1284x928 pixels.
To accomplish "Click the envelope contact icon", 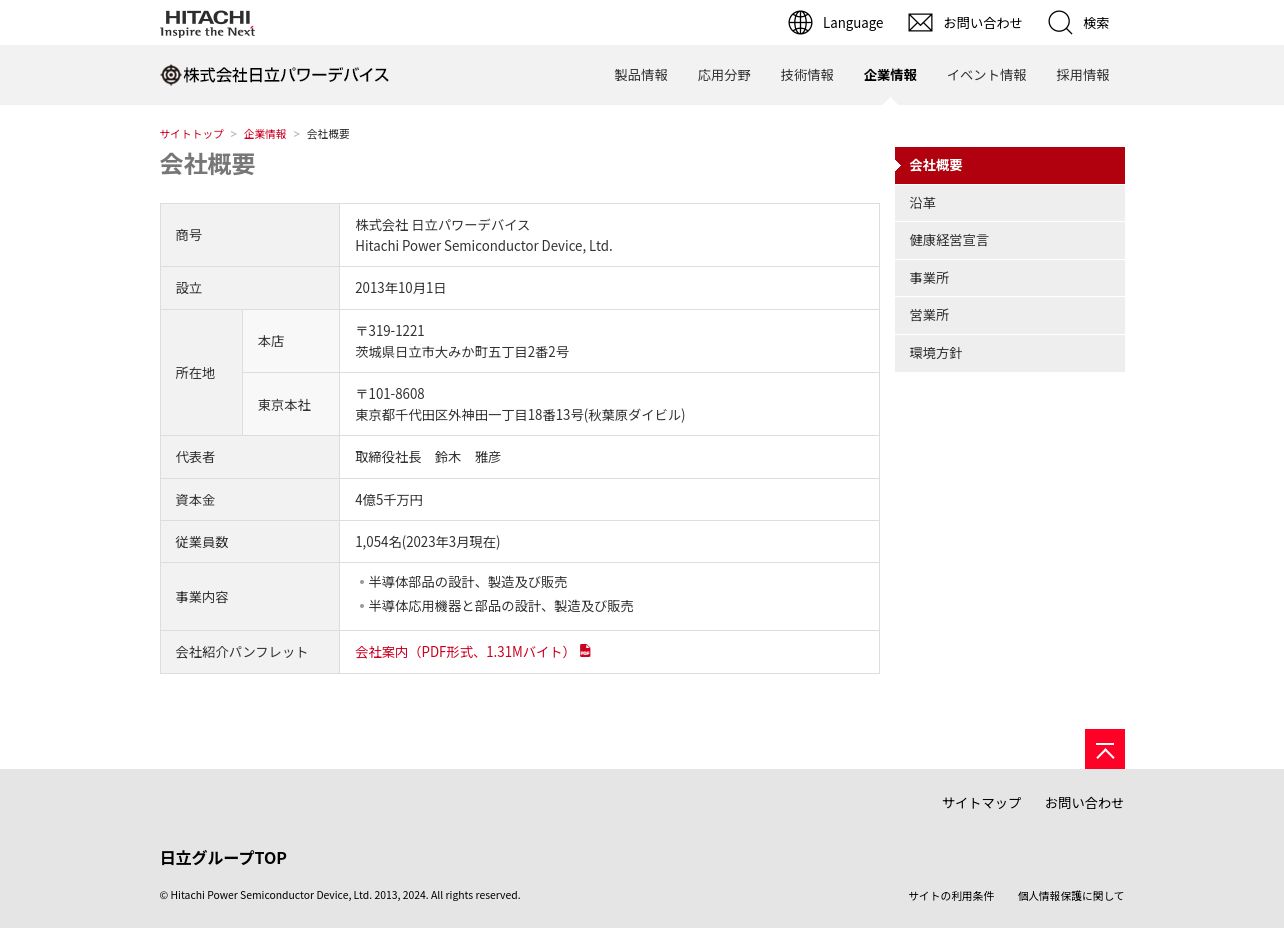I will 920,23.
